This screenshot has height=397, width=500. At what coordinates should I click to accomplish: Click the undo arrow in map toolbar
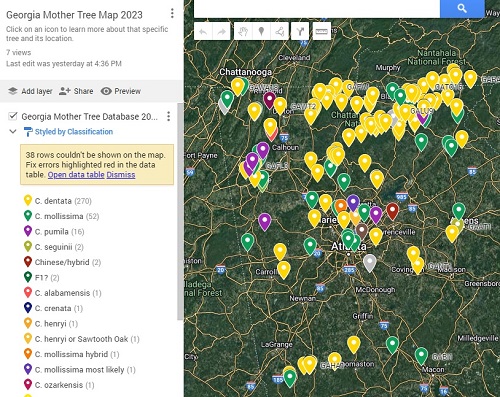[x=203, y=32]
